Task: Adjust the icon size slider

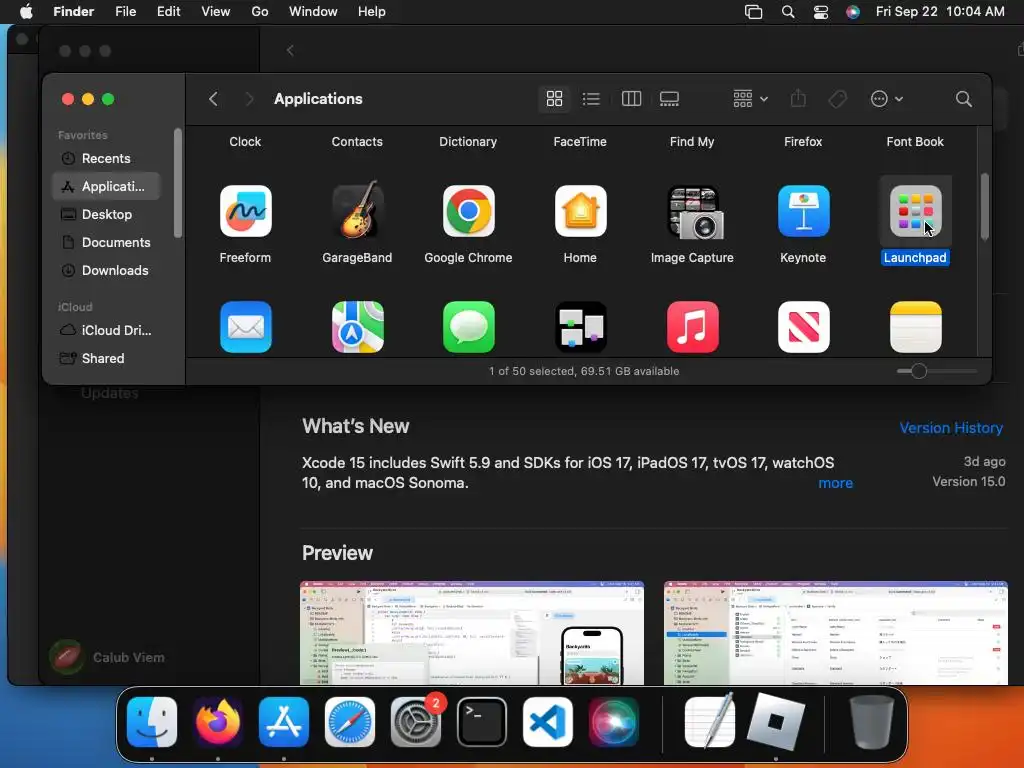Action: pos(918,371)
